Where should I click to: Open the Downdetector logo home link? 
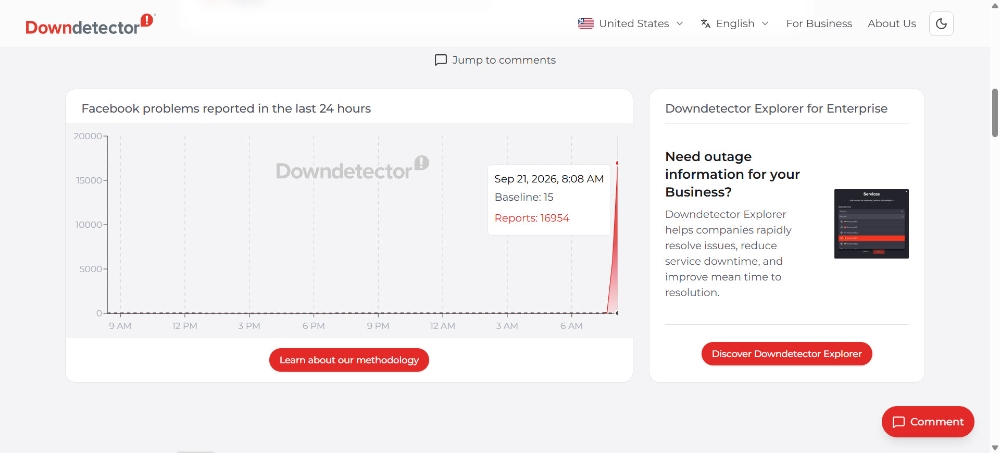90,24
